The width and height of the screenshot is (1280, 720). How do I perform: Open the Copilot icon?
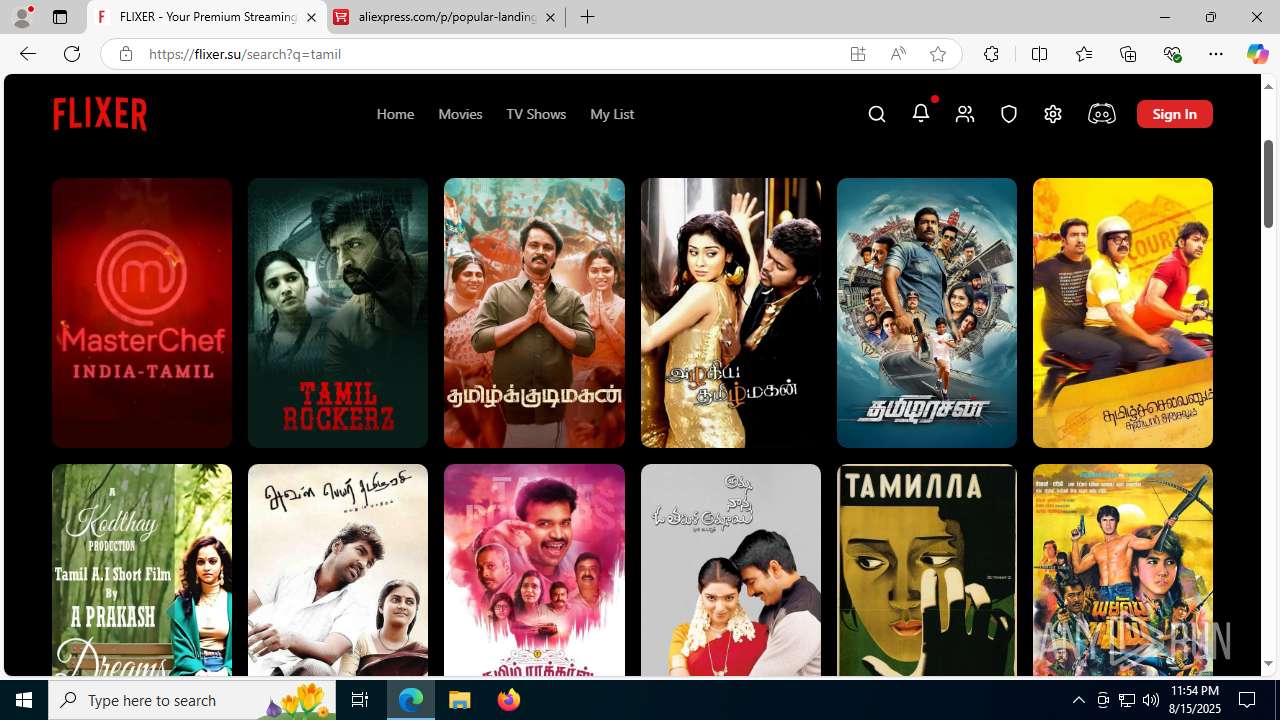coord(1257,54)
